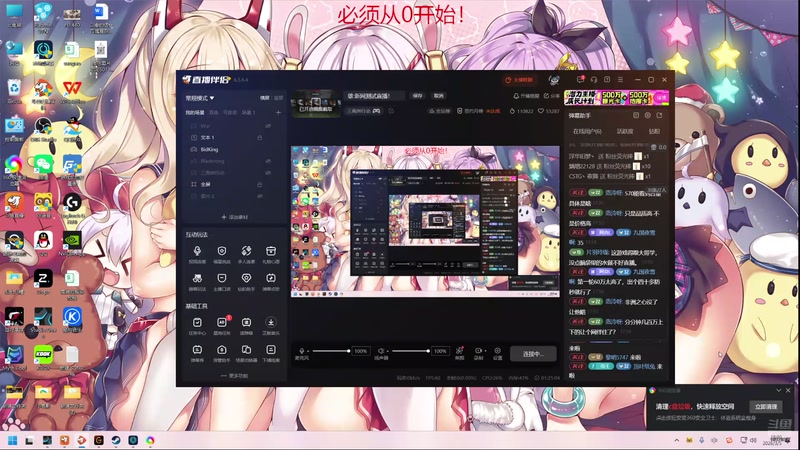
Task: Click the Windows Start button
Action: point(13,440)
